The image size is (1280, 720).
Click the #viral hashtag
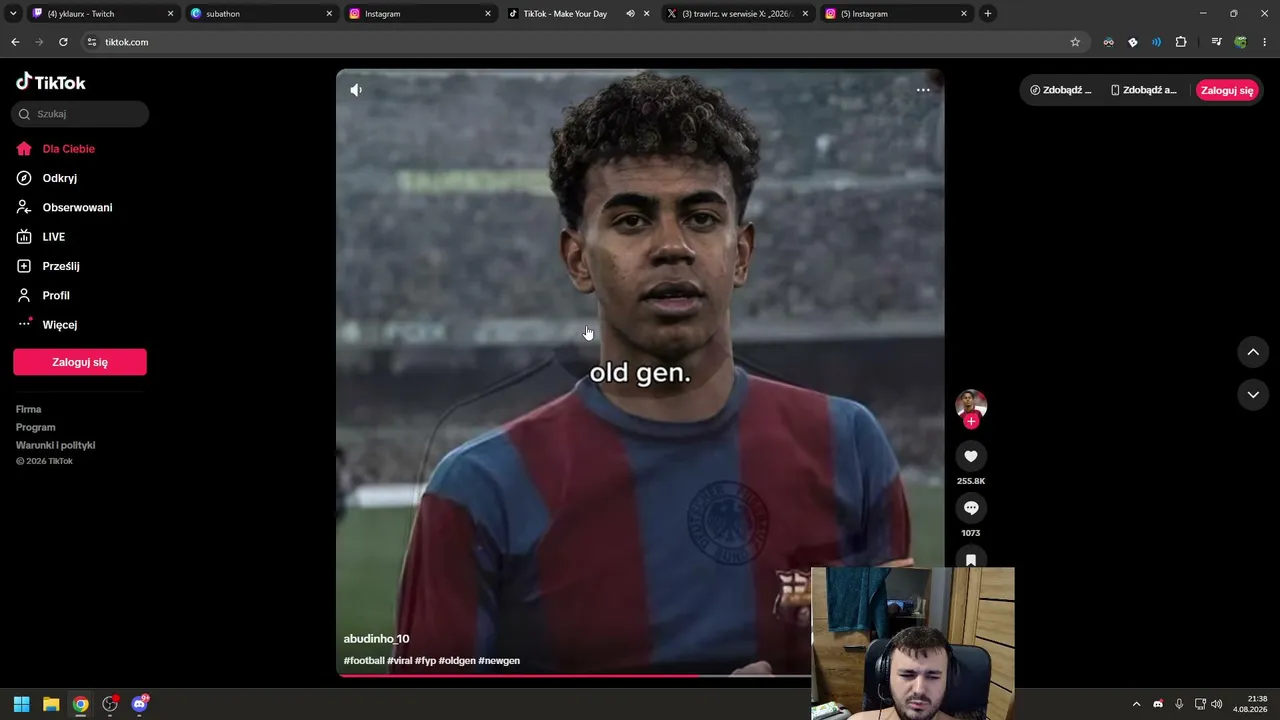[x=400, y=661]
